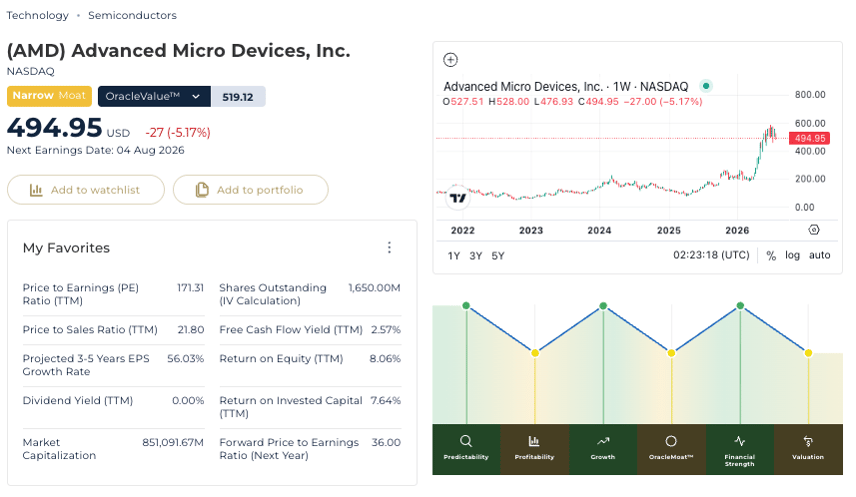
Task: Select the Predictability magnifier icon
Action: (x=466, y=441)
